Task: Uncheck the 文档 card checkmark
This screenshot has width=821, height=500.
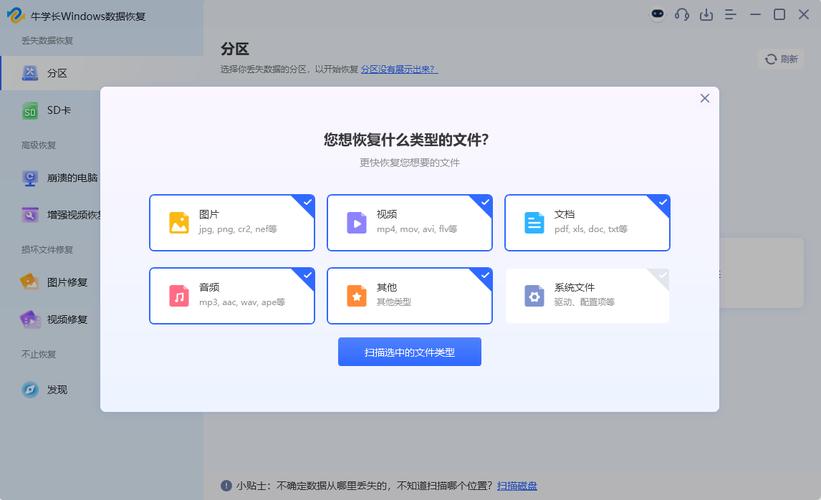Action: click(x=662, y=202)
